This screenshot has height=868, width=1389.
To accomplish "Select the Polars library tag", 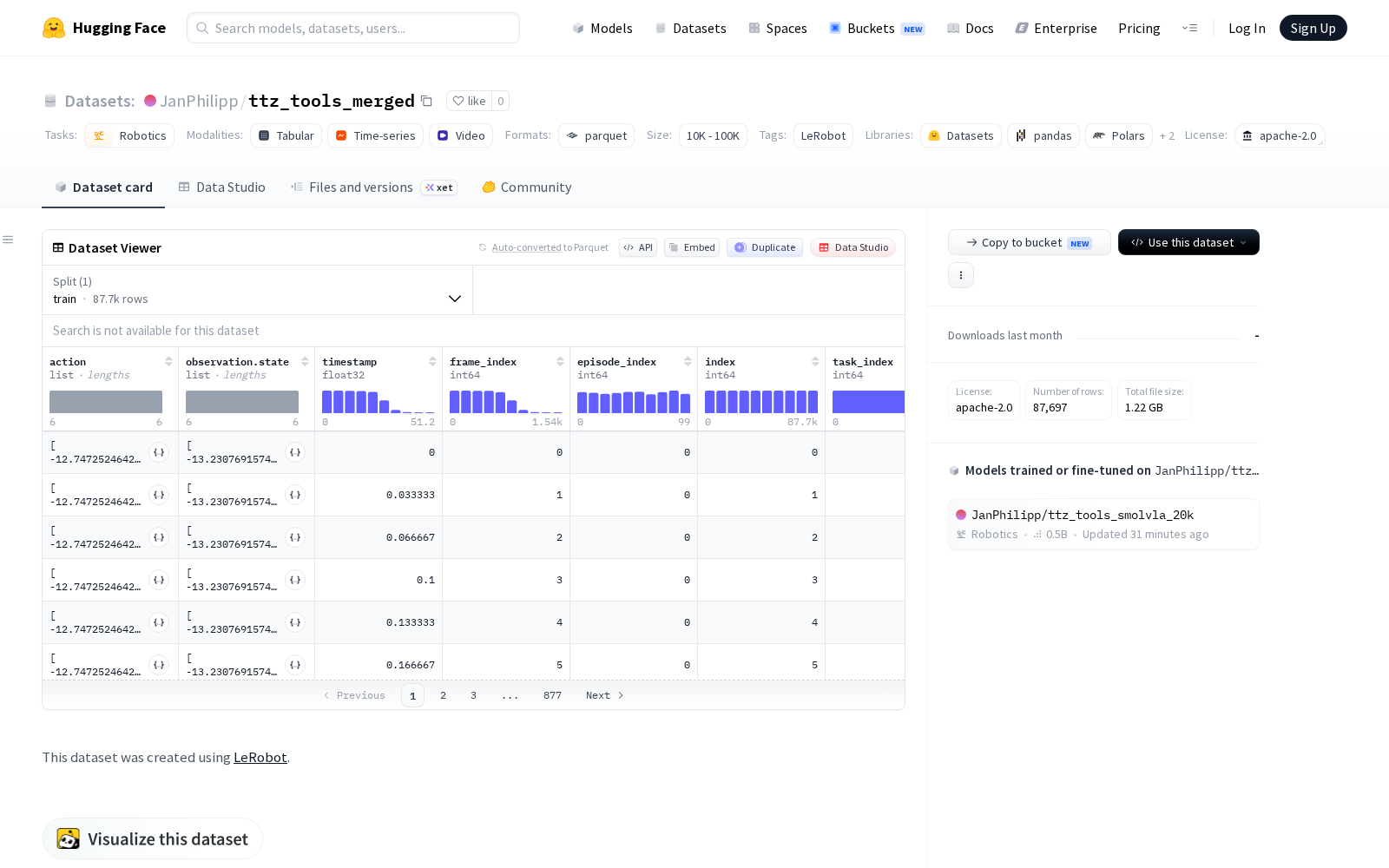I will pyautogui.click(x=1119, y=135).
